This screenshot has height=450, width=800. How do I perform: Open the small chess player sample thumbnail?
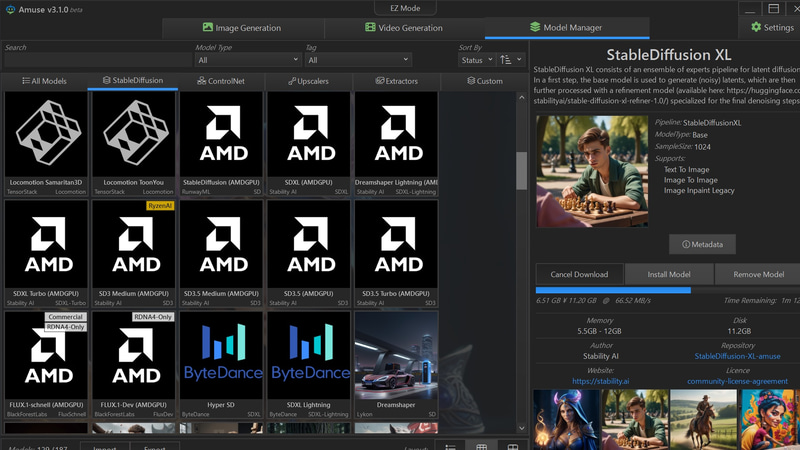click(x=635, y=420)
